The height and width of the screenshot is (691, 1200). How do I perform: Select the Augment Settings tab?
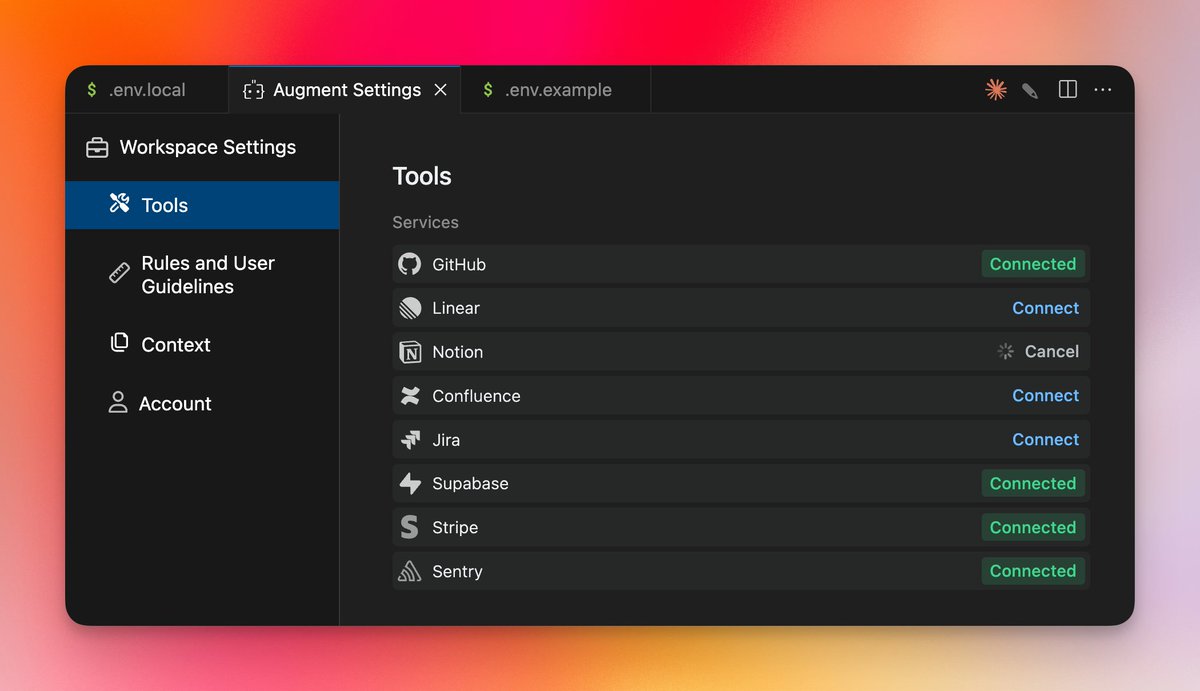346,90
